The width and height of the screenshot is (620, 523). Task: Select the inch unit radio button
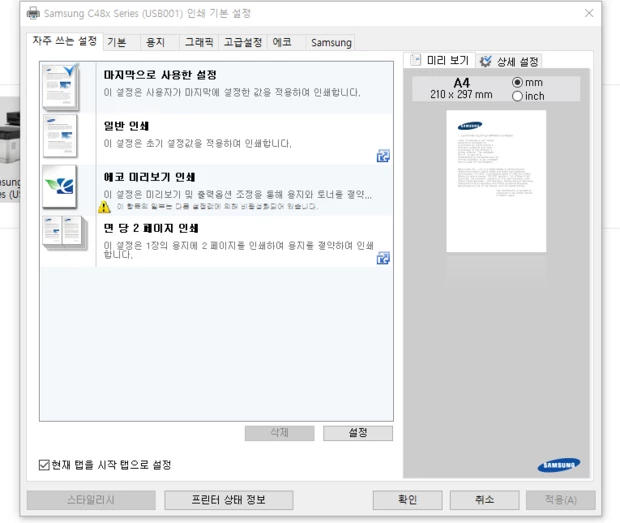click(x=517, y=96)
